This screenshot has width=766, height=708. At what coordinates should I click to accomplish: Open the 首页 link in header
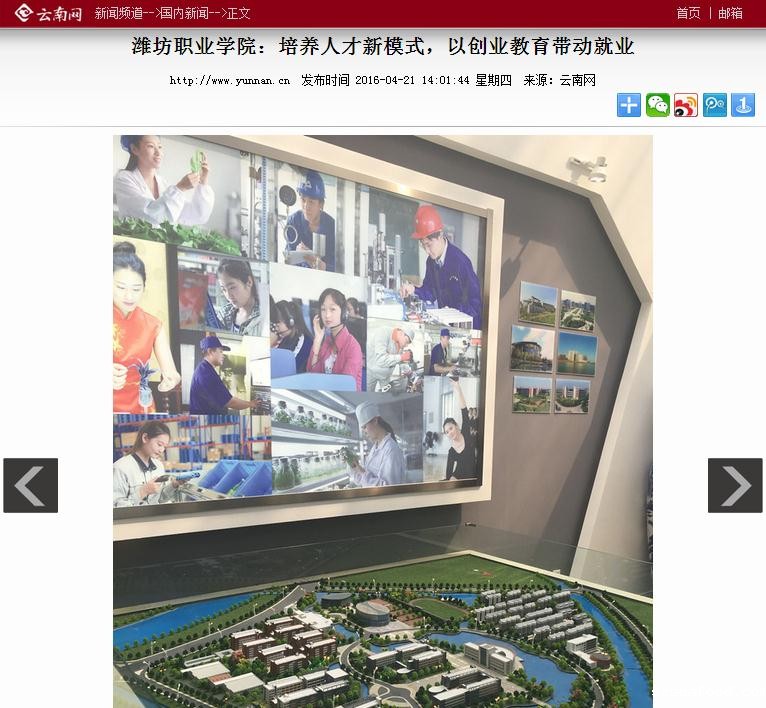click(x=688, y=13)
